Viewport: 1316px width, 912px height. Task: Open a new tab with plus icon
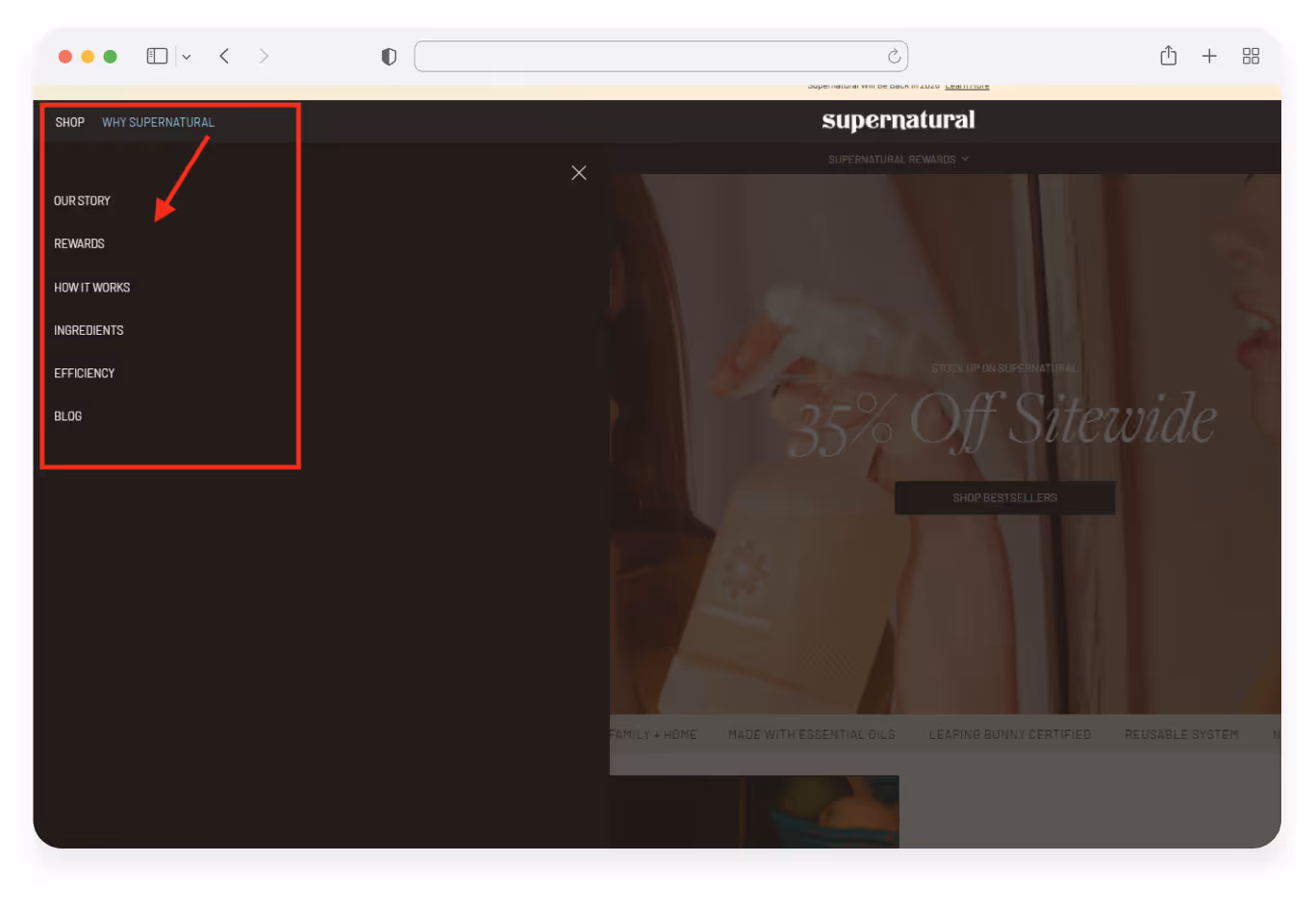tap(1209, 56)
